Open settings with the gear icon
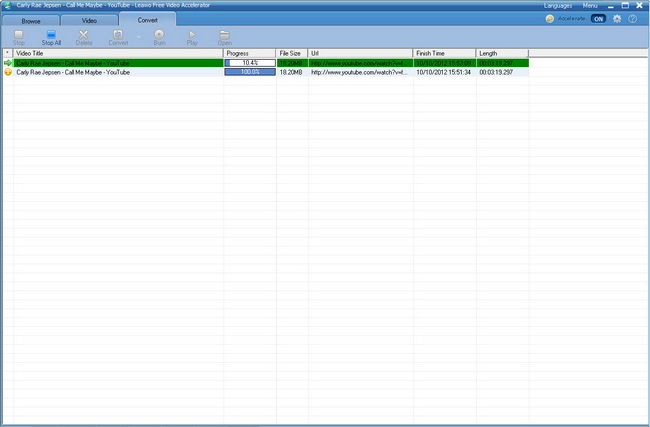Image resolution: width=650 pixels, height=427 pixels. [617, 19]
